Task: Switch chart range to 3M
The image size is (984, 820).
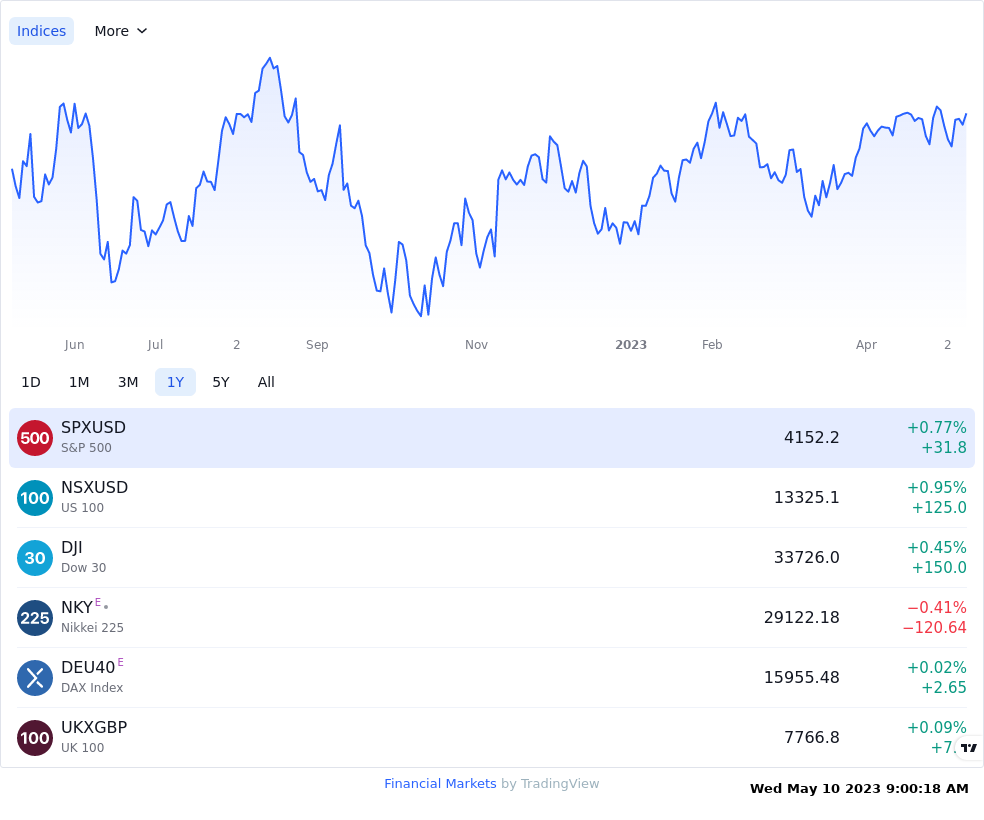Action: tap(128, 382)
